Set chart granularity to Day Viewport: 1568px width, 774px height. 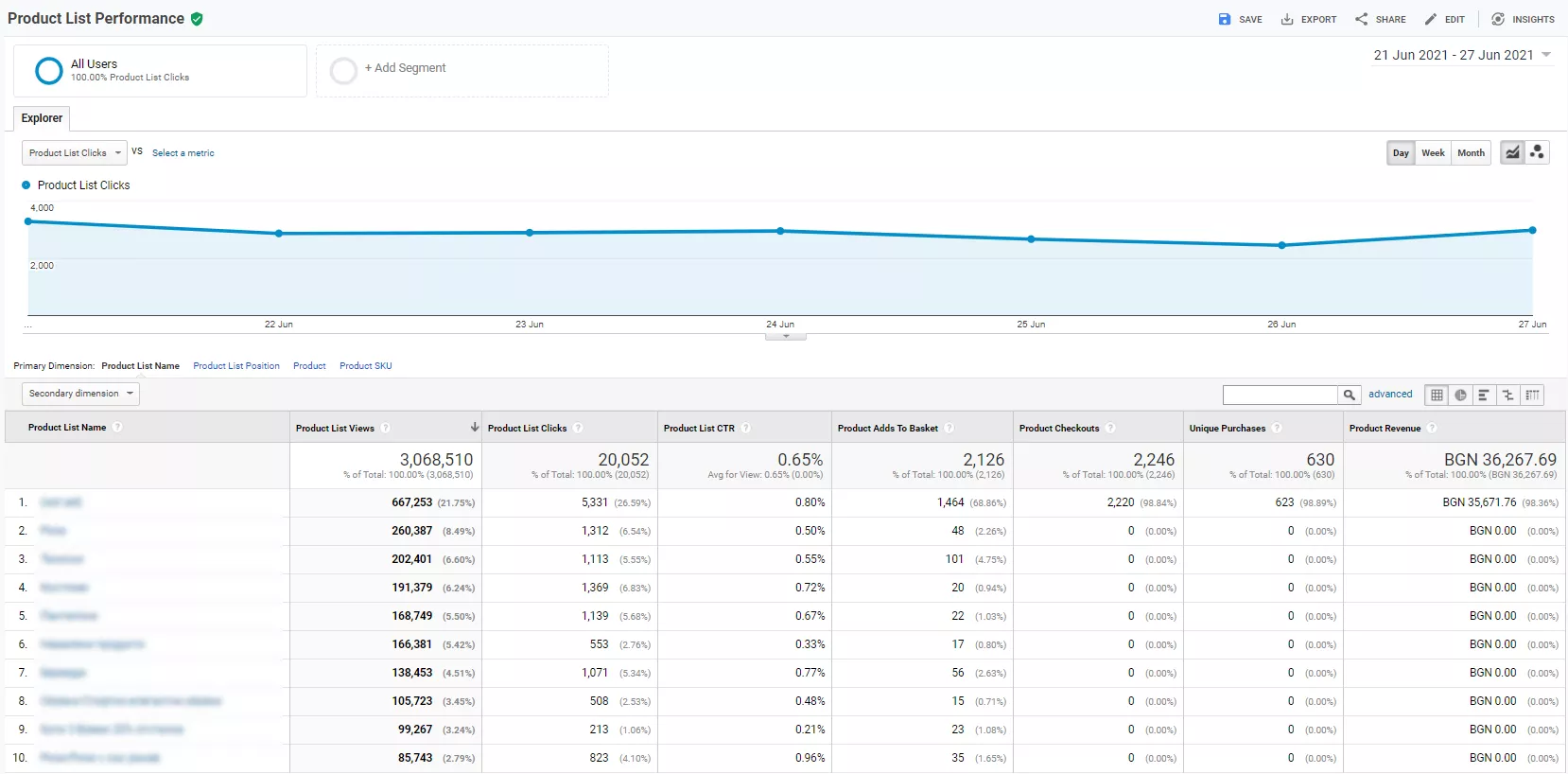click(x=1401, y=152)
